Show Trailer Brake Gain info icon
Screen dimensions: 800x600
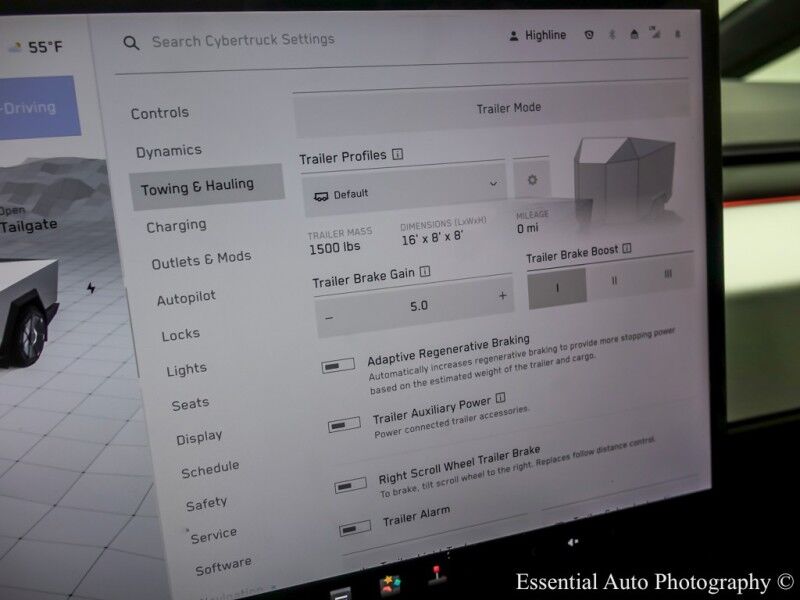(x=425, y=271)
